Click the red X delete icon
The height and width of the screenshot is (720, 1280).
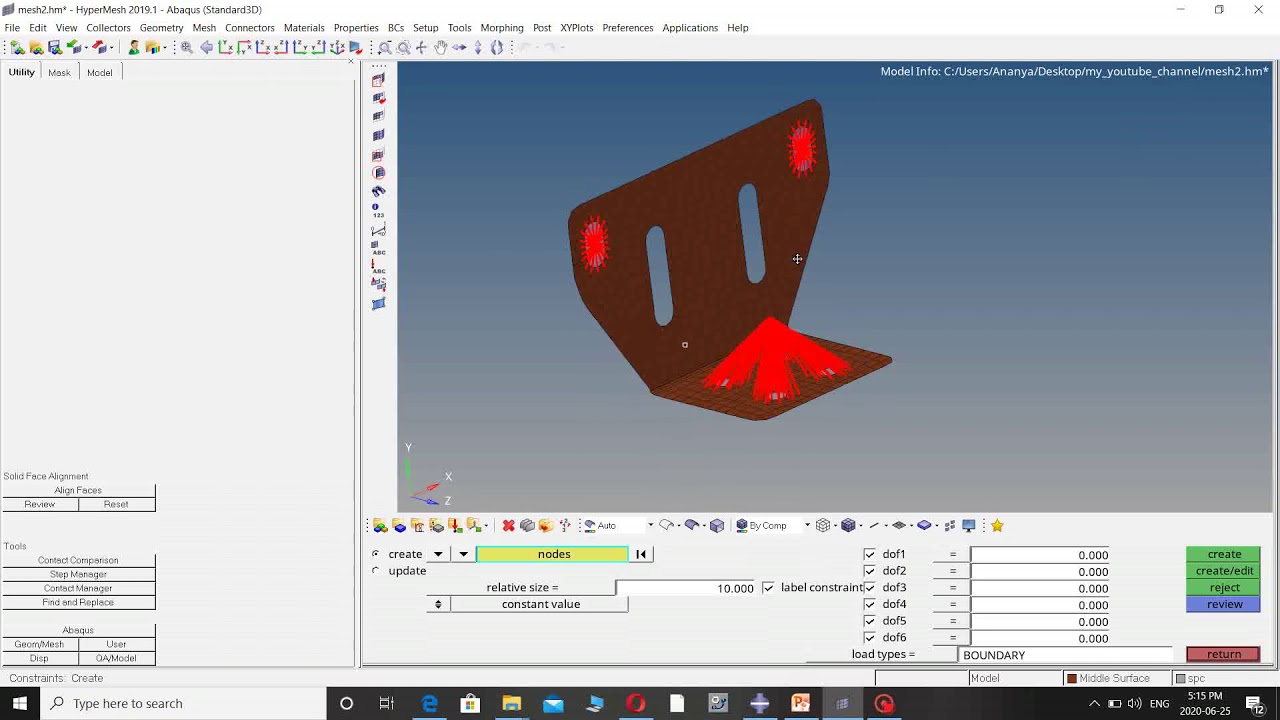(509, 525)
